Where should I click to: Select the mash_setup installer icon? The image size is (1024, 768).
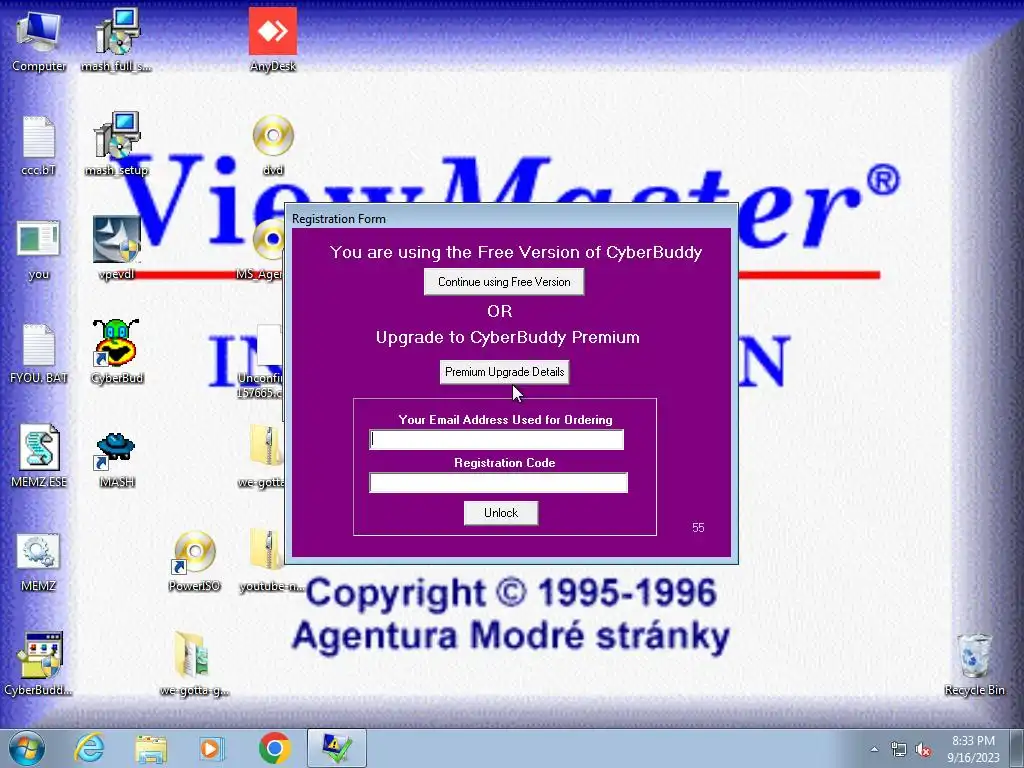[x=116, y=144]
